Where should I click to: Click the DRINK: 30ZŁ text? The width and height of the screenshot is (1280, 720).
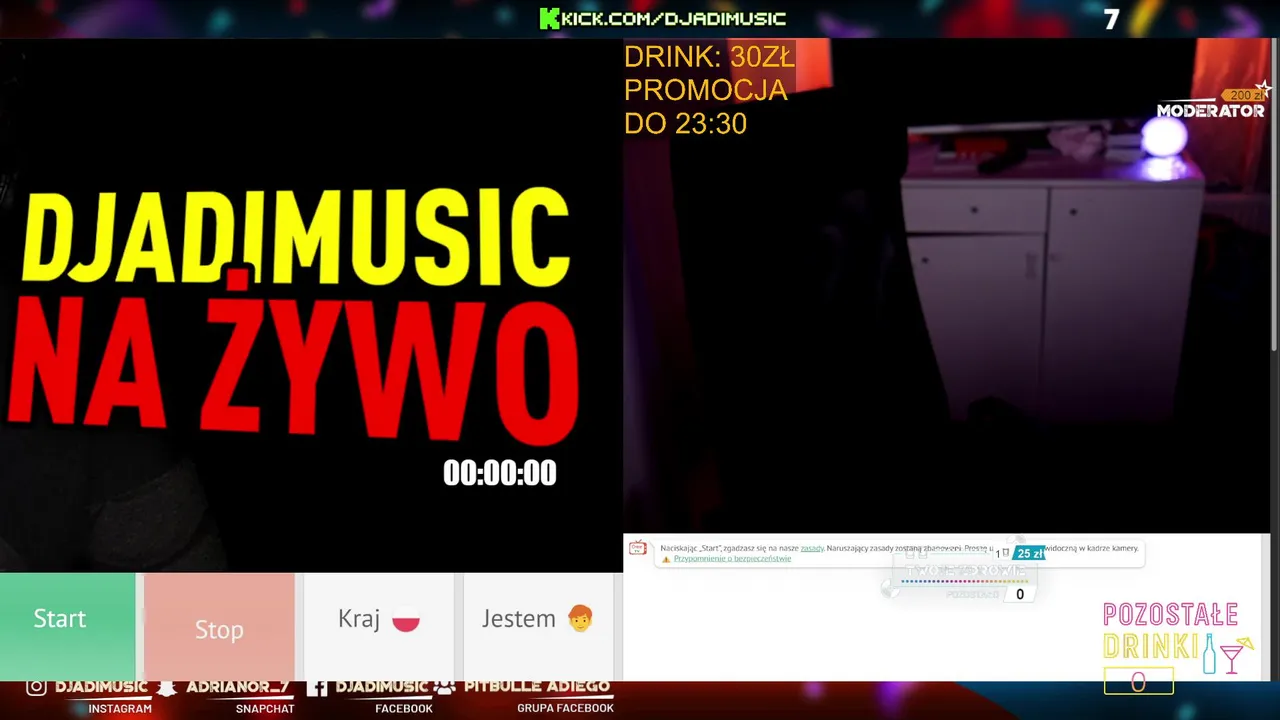click(x=709, y=57)
